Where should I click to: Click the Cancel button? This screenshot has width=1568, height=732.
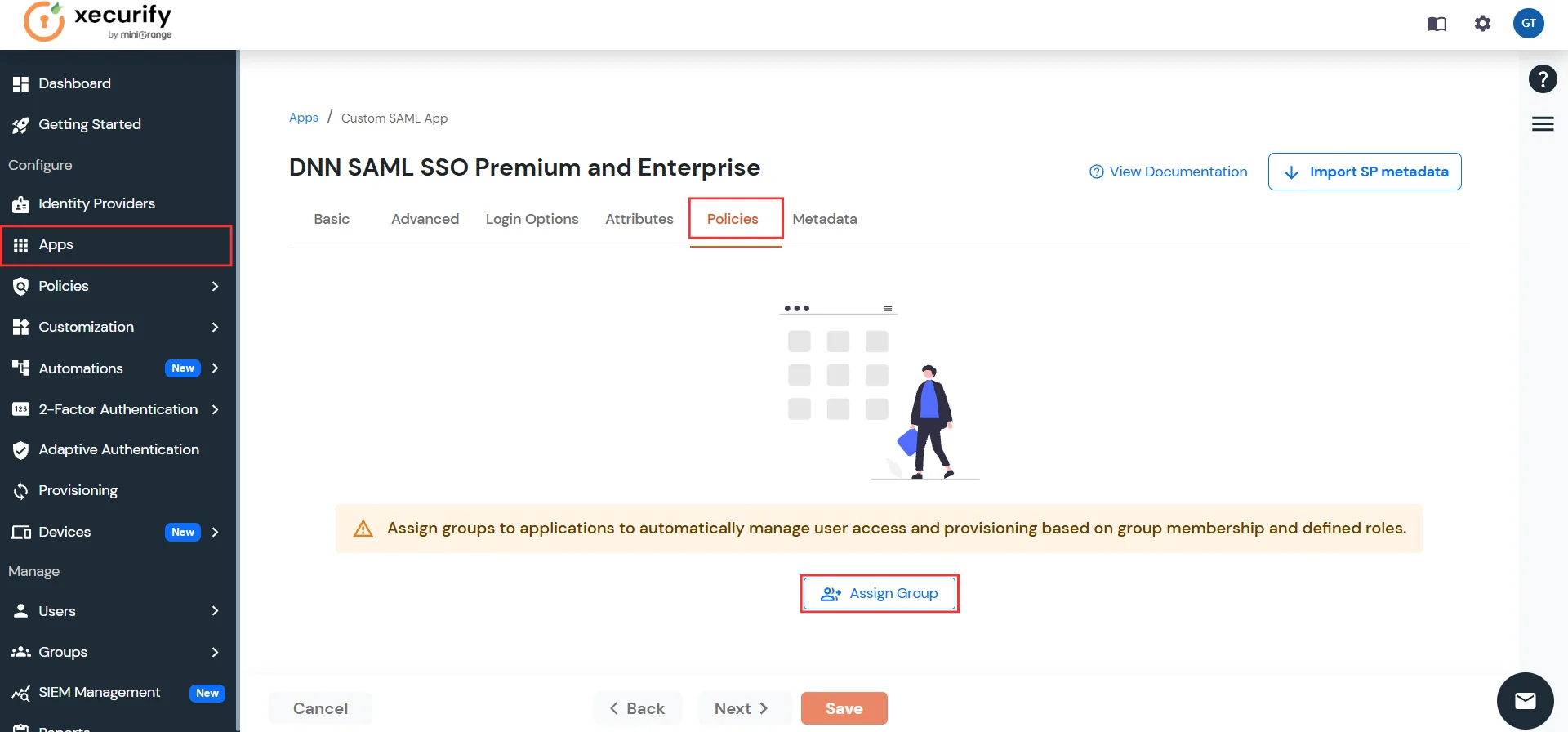tap(321, 708)
